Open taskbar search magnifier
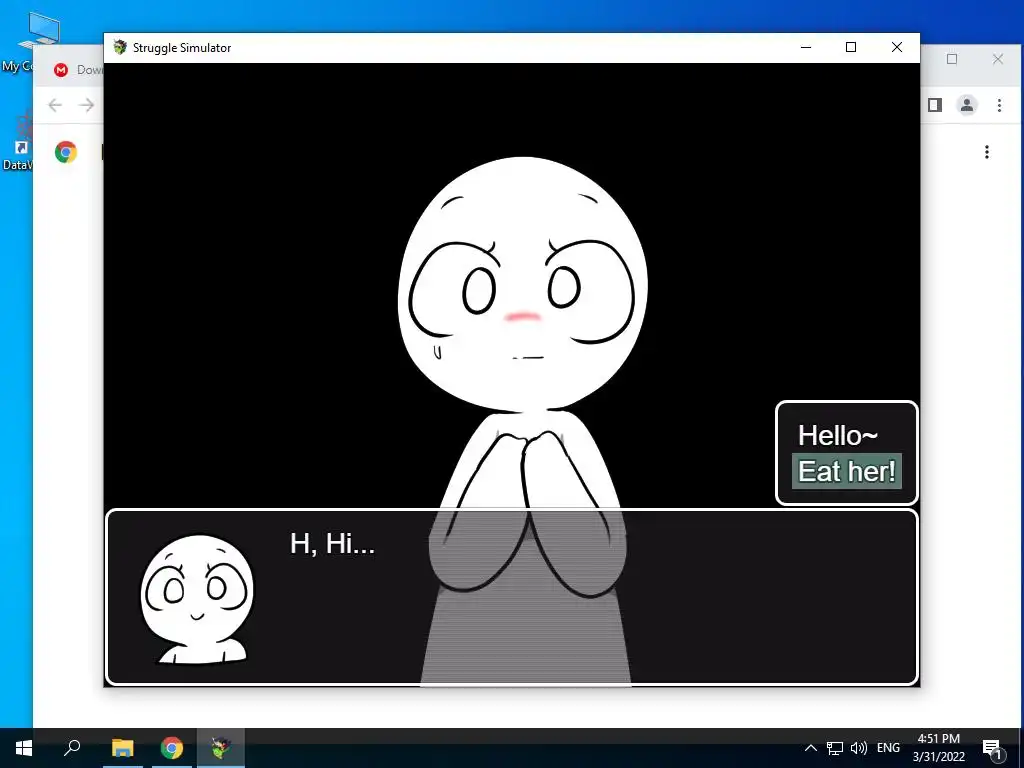 (72, 748)
